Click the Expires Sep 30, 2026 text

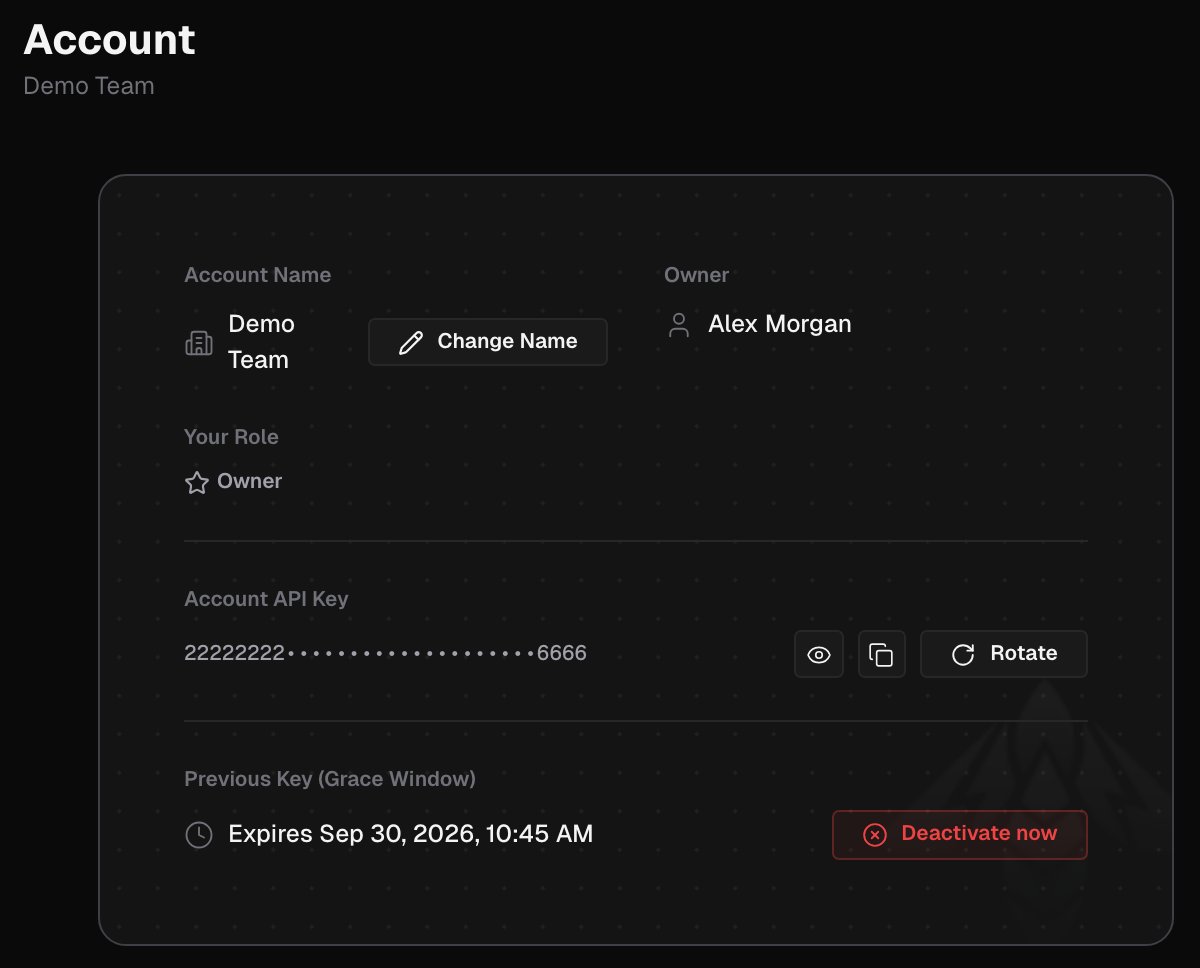pyautogui.click(x=411, y=834)
